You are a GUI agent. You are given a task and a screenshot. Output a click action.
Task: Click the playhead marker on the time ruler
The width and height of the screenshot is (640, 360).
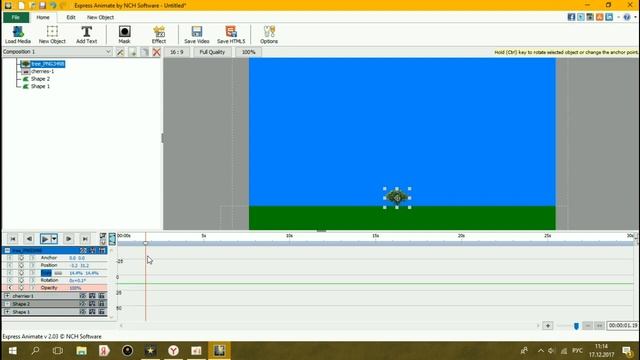(145, 243)
